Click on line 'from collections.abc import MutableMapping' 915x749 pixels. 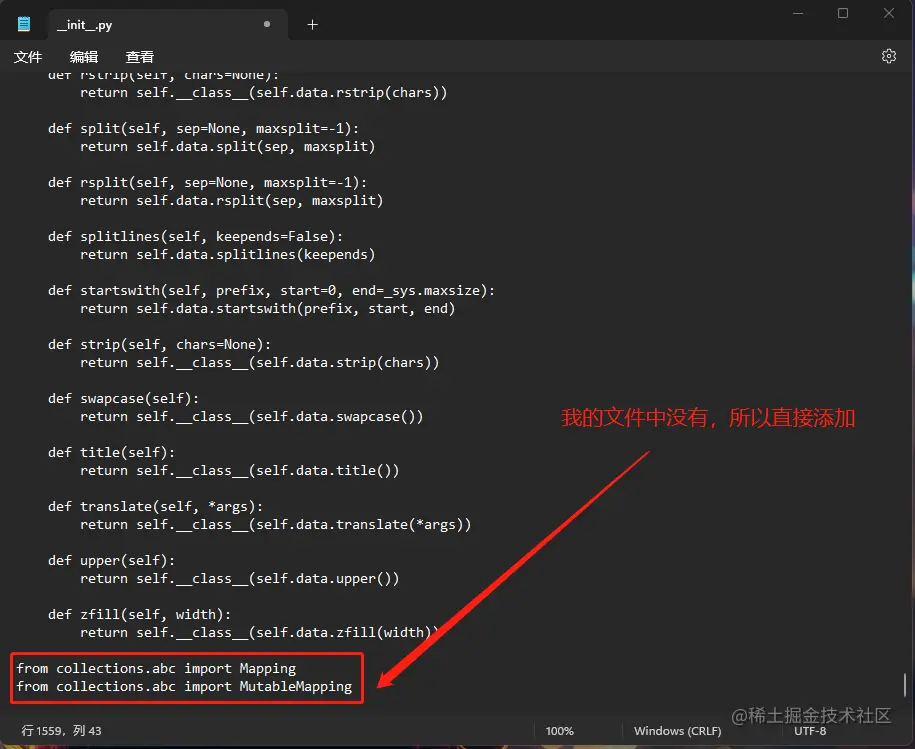(184, 687)
